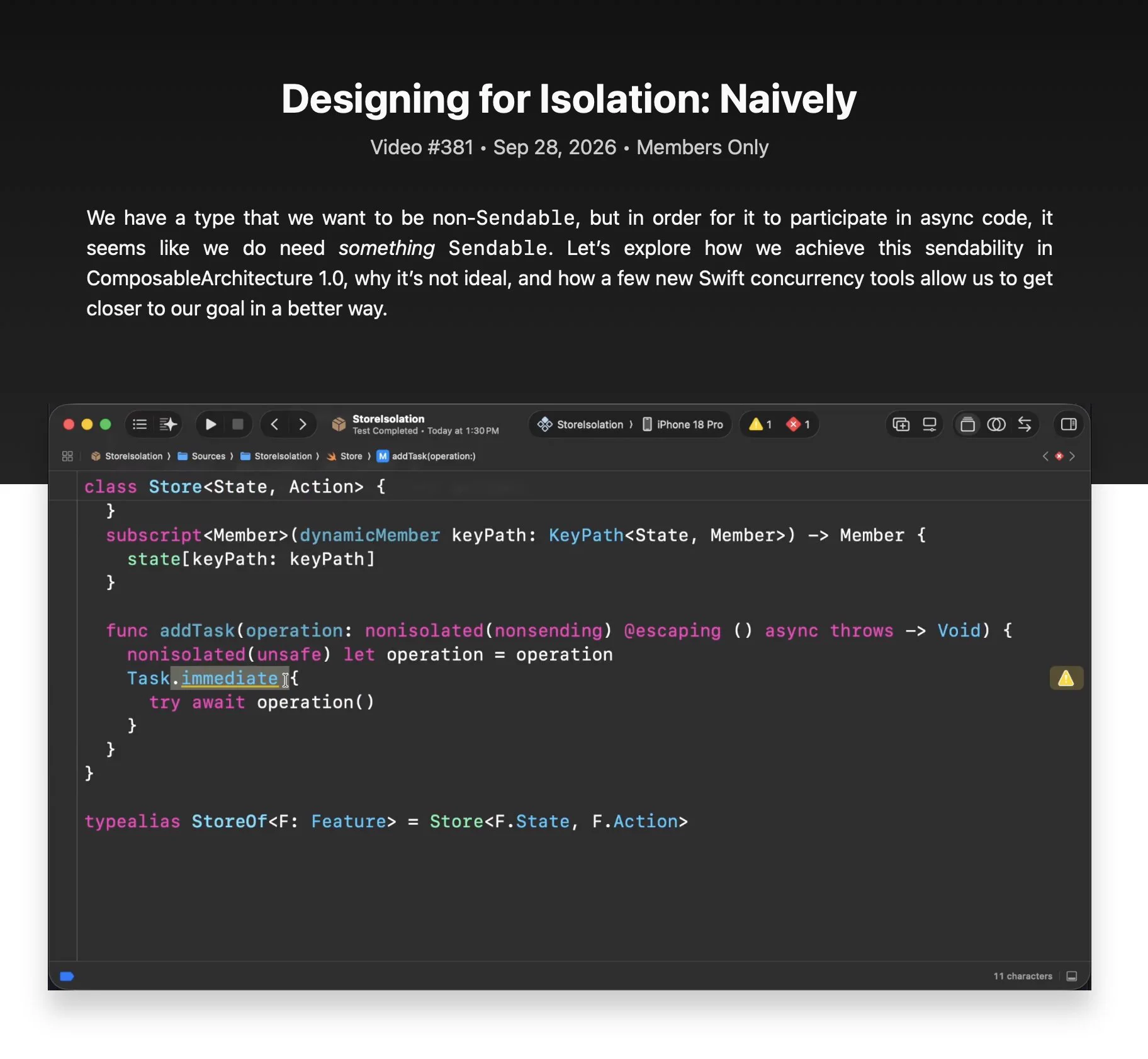The height and width of the screenshot is (1059, 1148).
Task: Click the yellow warning badge beside Task.immediate
Action: [1066, 678]
